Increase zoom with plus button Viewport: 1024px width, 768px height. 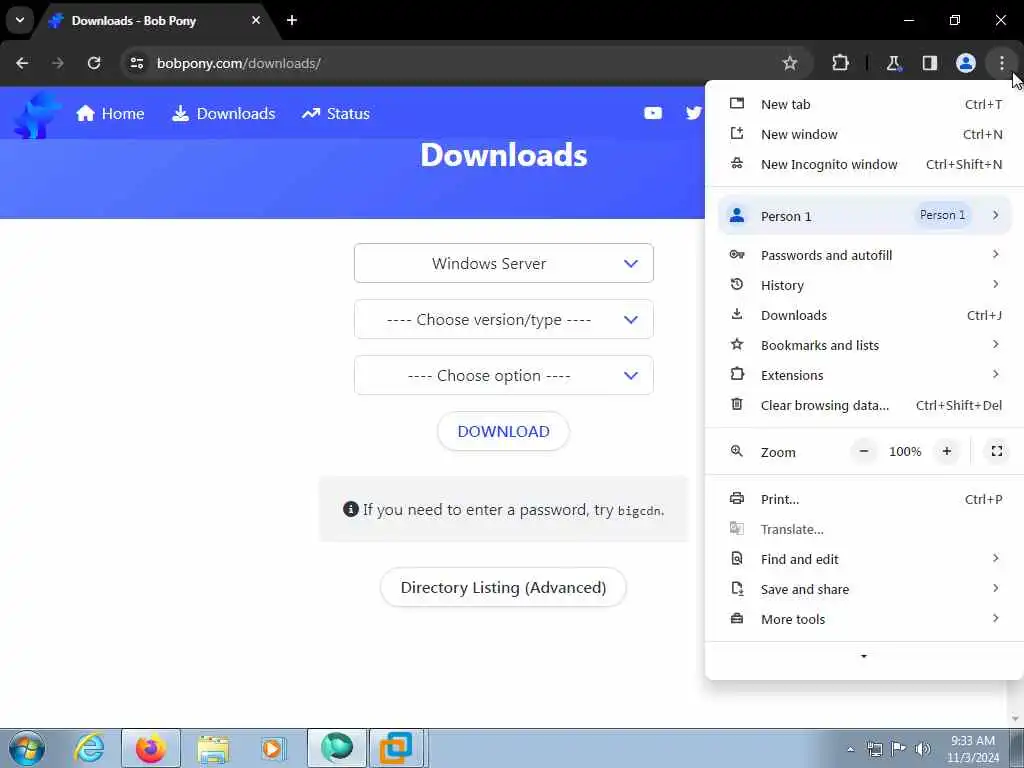click(x=946, y=451)
